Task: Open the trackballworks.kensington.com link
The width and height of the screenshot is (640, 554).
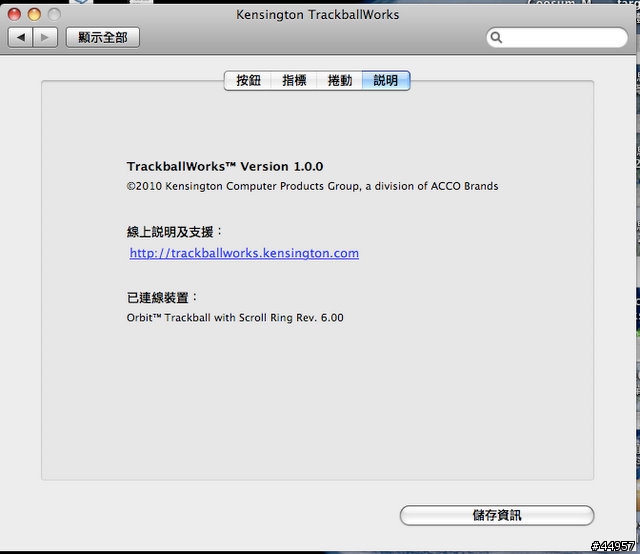Action: coord(244,253)
